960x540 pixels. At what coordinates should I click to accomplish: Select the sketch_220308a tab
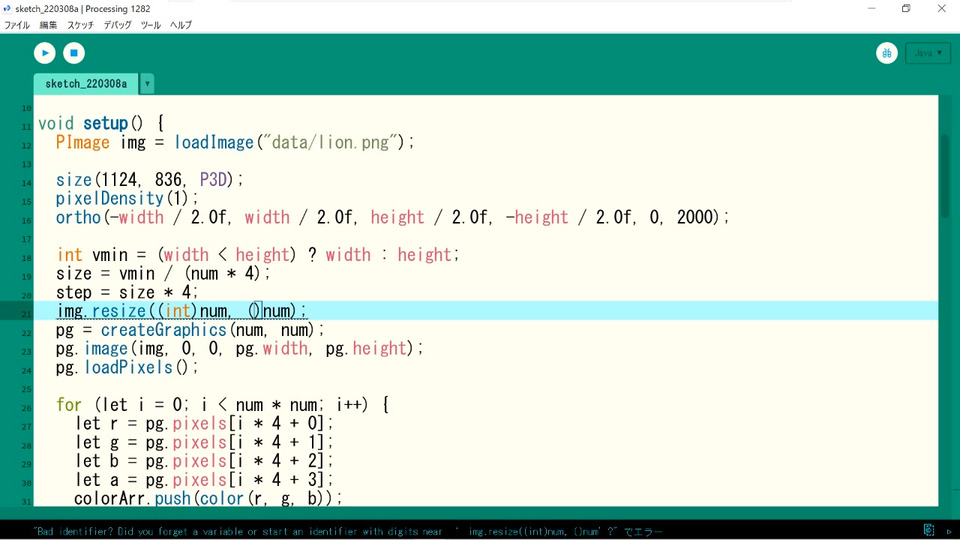tap(86, 83)
